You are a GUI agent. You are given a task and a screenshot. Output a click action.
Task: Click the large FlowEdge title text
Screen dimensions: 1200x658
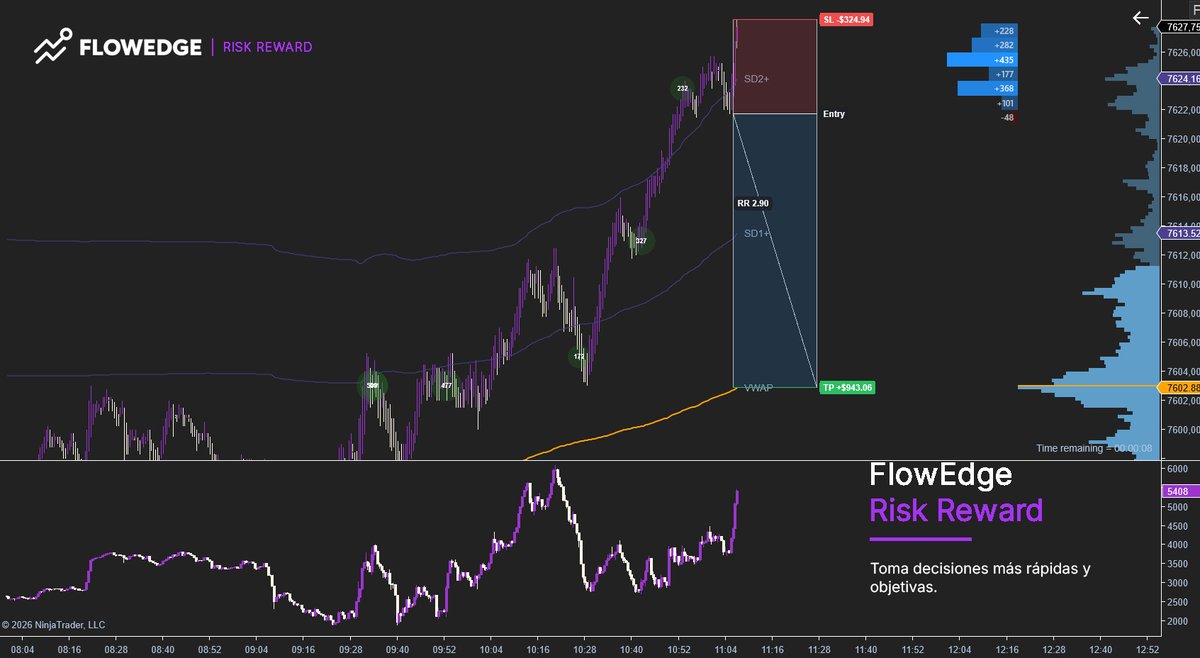coord(941,474)
